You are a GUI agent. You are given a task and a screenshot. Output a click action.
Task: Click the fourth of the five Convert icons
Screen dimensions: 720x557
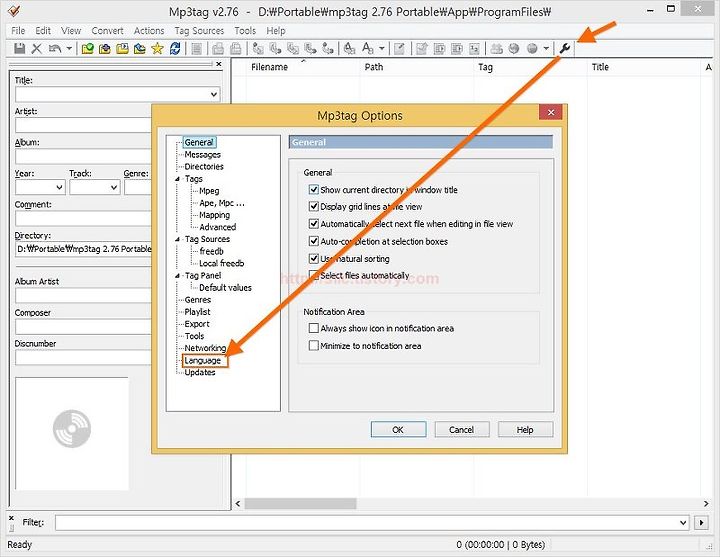point(310,48)
